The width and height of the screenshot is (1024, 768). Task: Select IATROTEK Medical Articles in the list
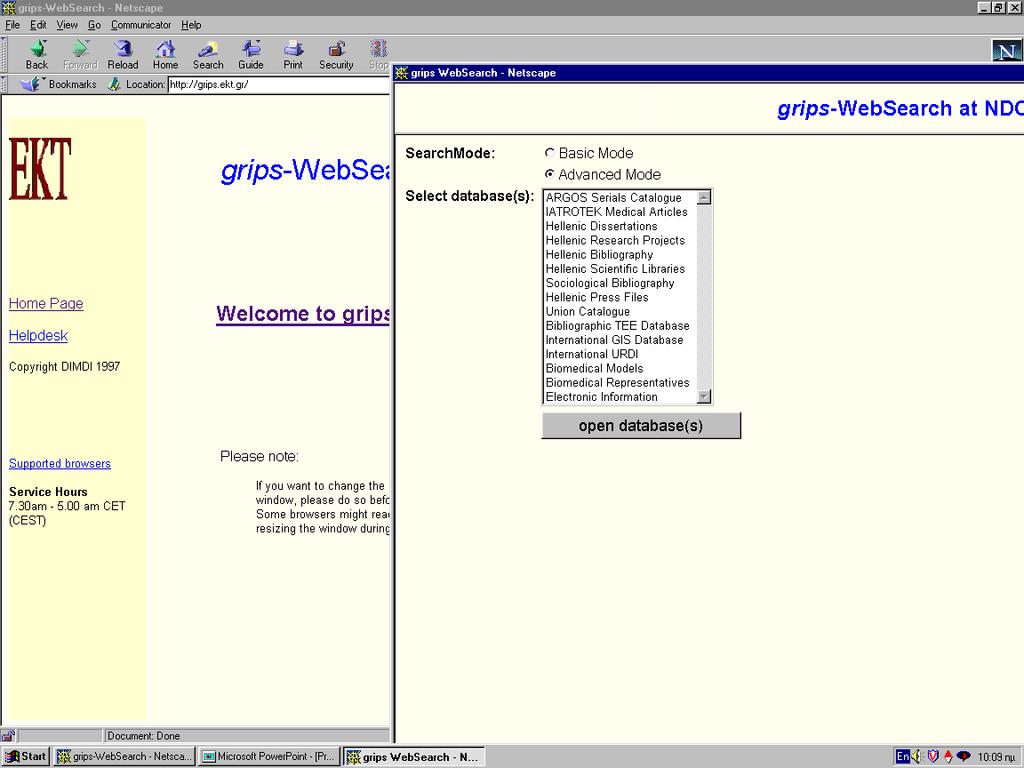616,212
